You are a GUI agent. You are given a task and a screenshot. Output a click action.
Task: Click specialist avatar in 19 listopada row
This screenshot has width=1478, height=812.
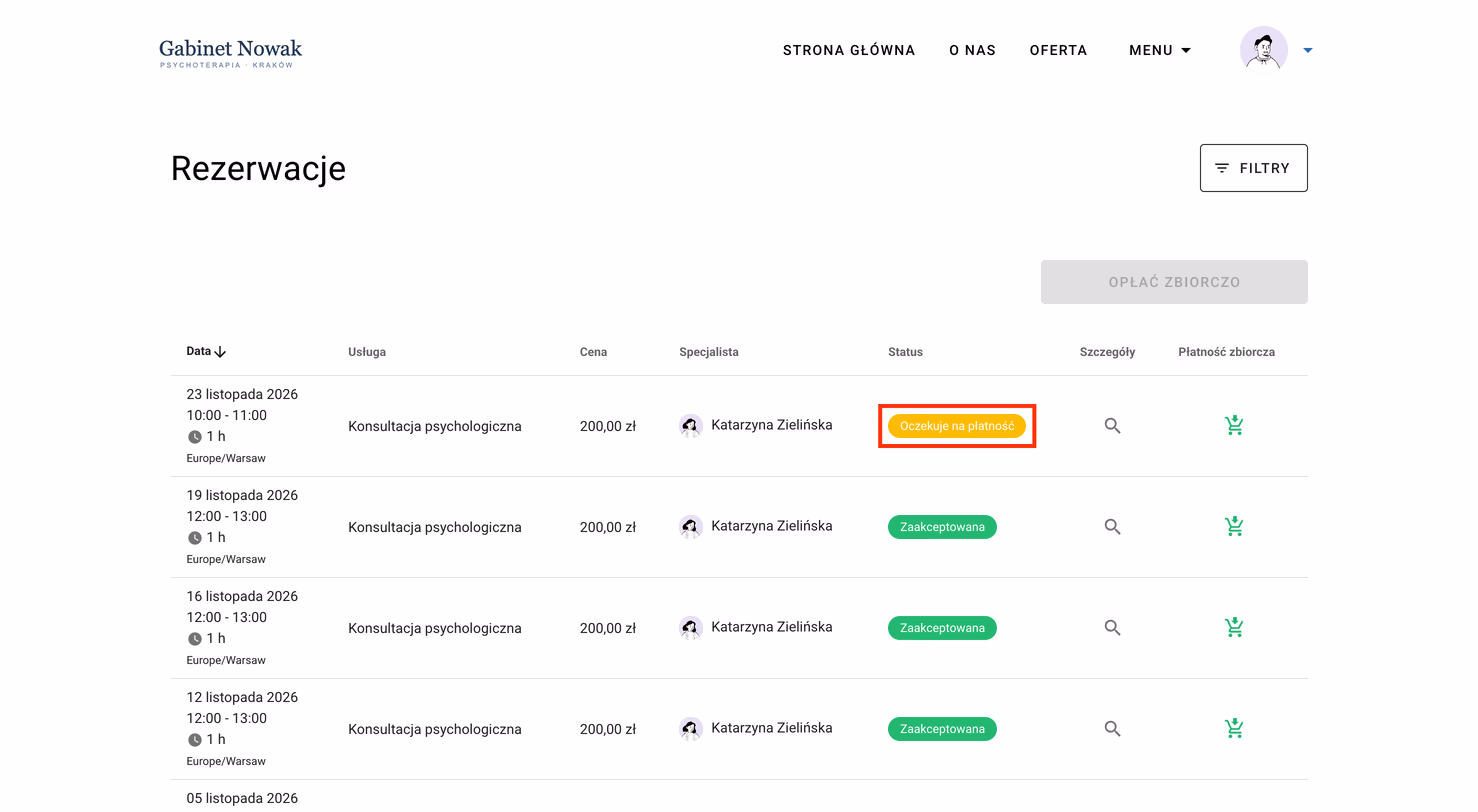click(690, 527)
